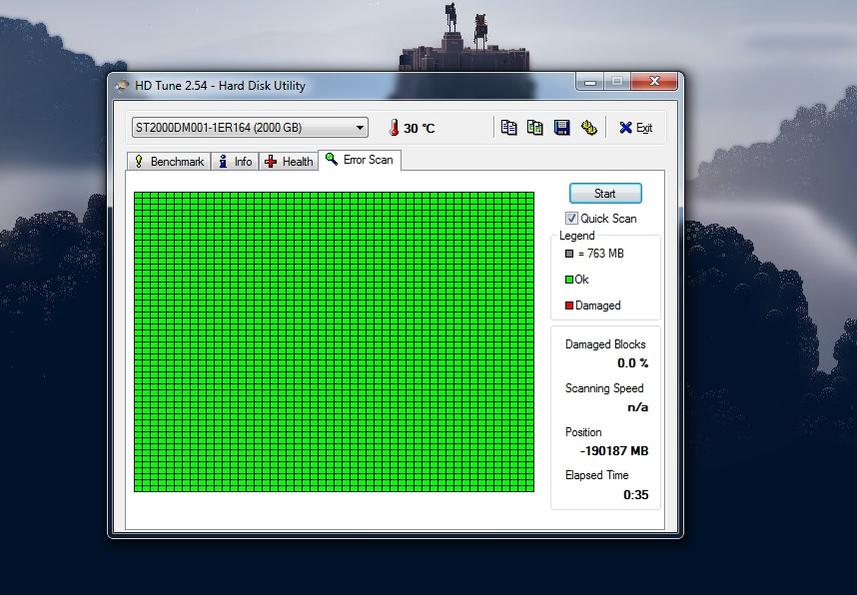857x595 pixels.
Task: Open the drive selection dropdown
Action: pos(250,128)
